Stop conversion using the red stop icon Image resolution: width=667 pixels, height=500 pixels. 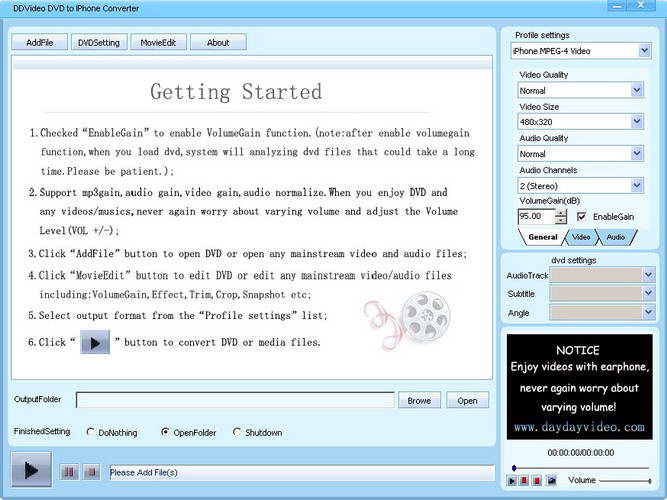click(91, 471)
